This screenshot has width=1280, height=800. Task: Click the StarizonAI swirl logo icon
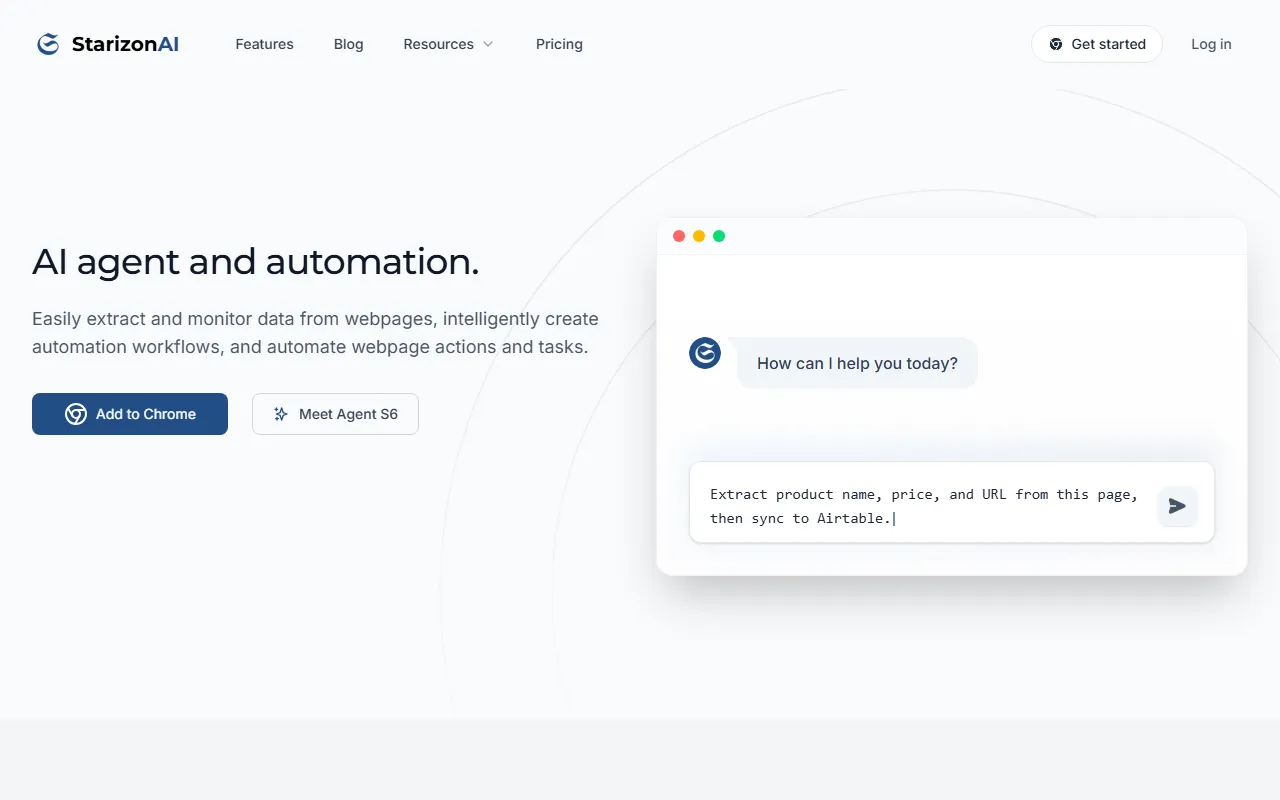tap(48, 44)
